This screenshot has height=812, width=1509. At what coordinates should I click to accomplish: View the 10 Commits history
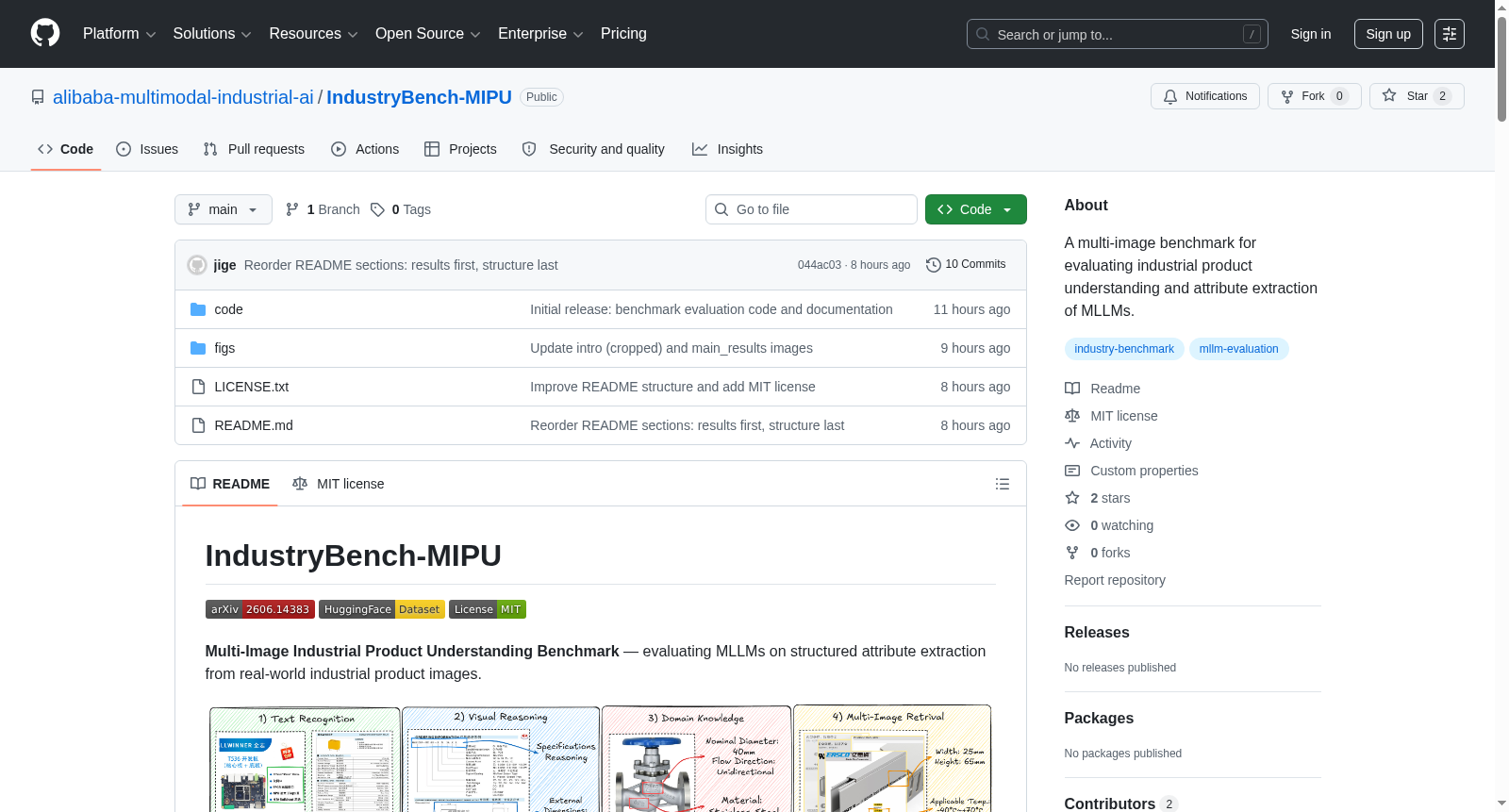[x=966, y=264]
